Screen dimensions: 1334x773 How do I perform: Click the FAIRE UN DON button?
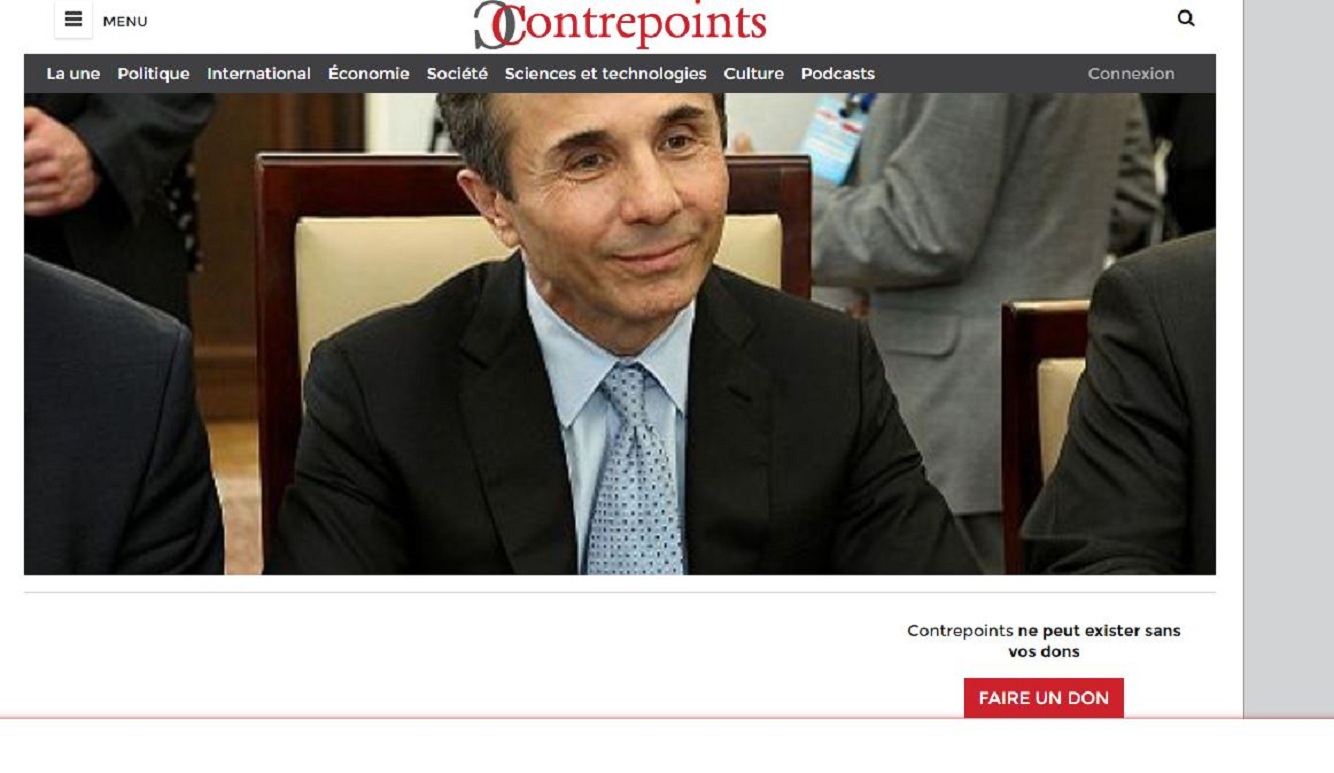point(1044,698)
